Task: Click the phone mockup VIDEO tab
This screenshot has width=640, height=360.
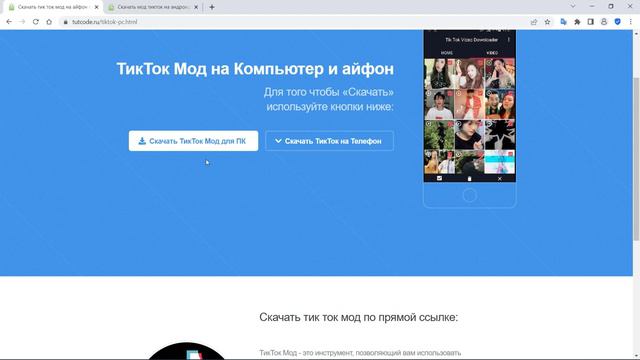Action: pos(492,53)
